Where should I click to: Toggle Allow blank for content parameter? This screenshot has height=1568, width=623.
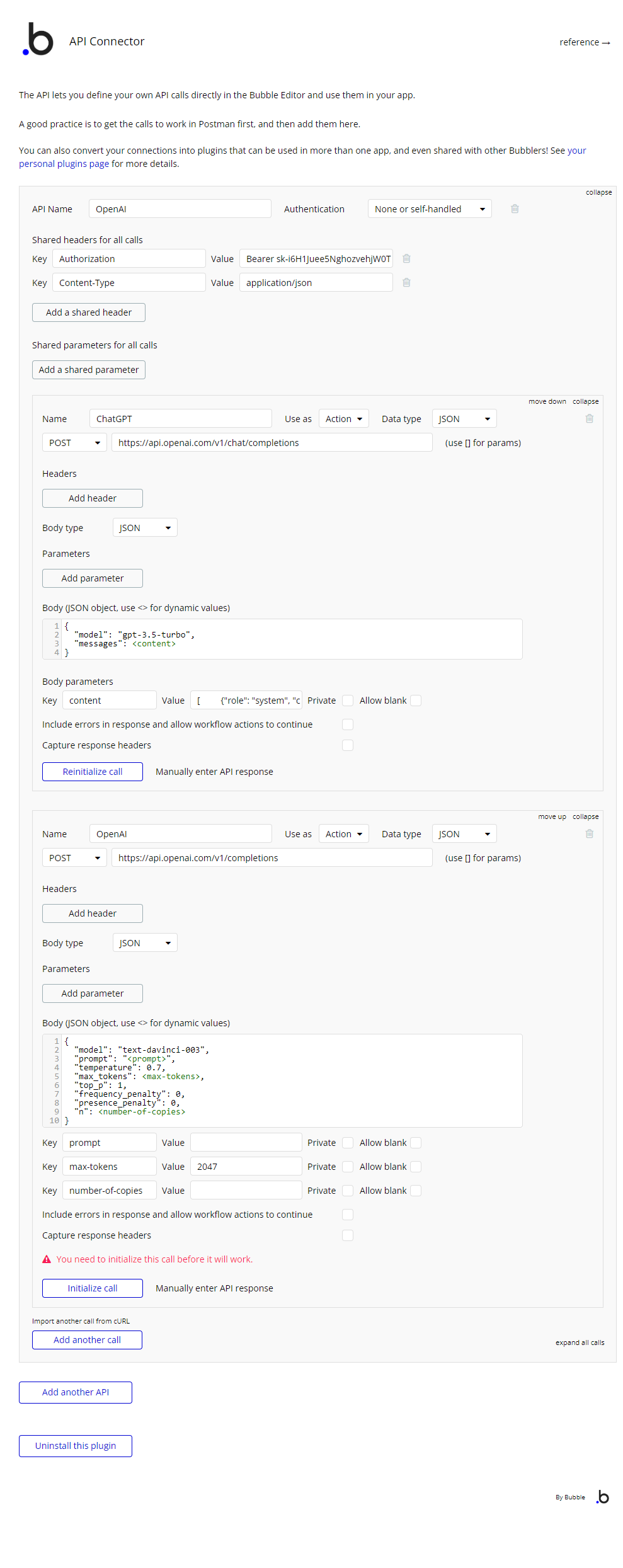pos(416,701)
